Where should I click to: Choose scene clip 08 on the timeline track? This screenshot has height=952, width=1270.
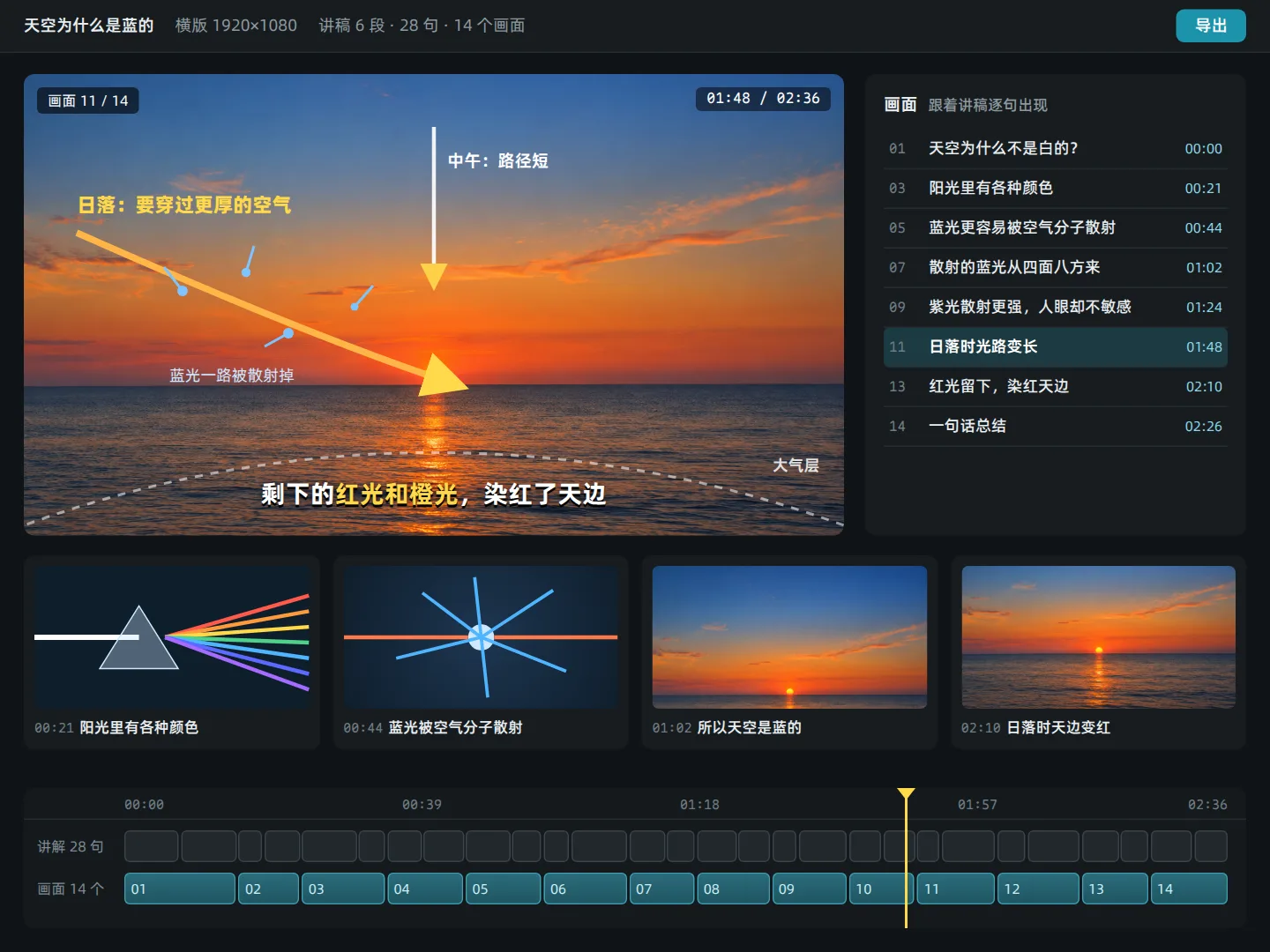tap(733, 889)
